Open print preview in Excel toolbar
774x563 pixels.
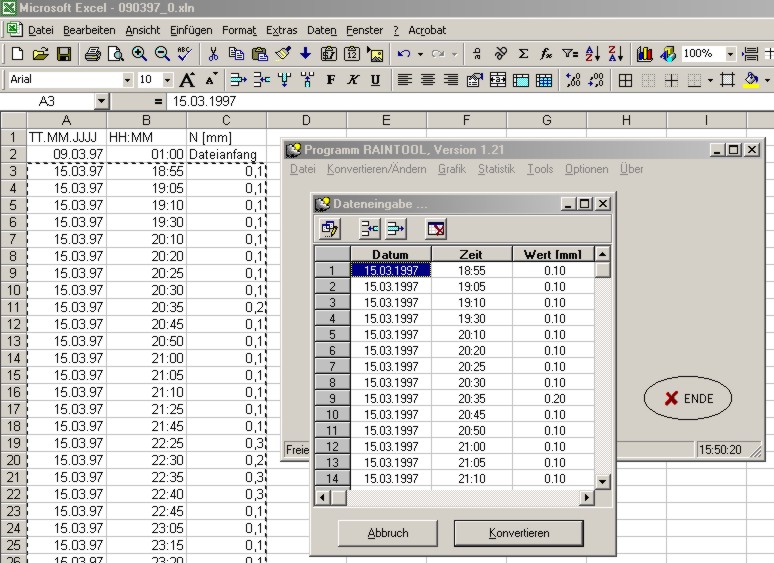pyautogui.click(x=116, y=54)
